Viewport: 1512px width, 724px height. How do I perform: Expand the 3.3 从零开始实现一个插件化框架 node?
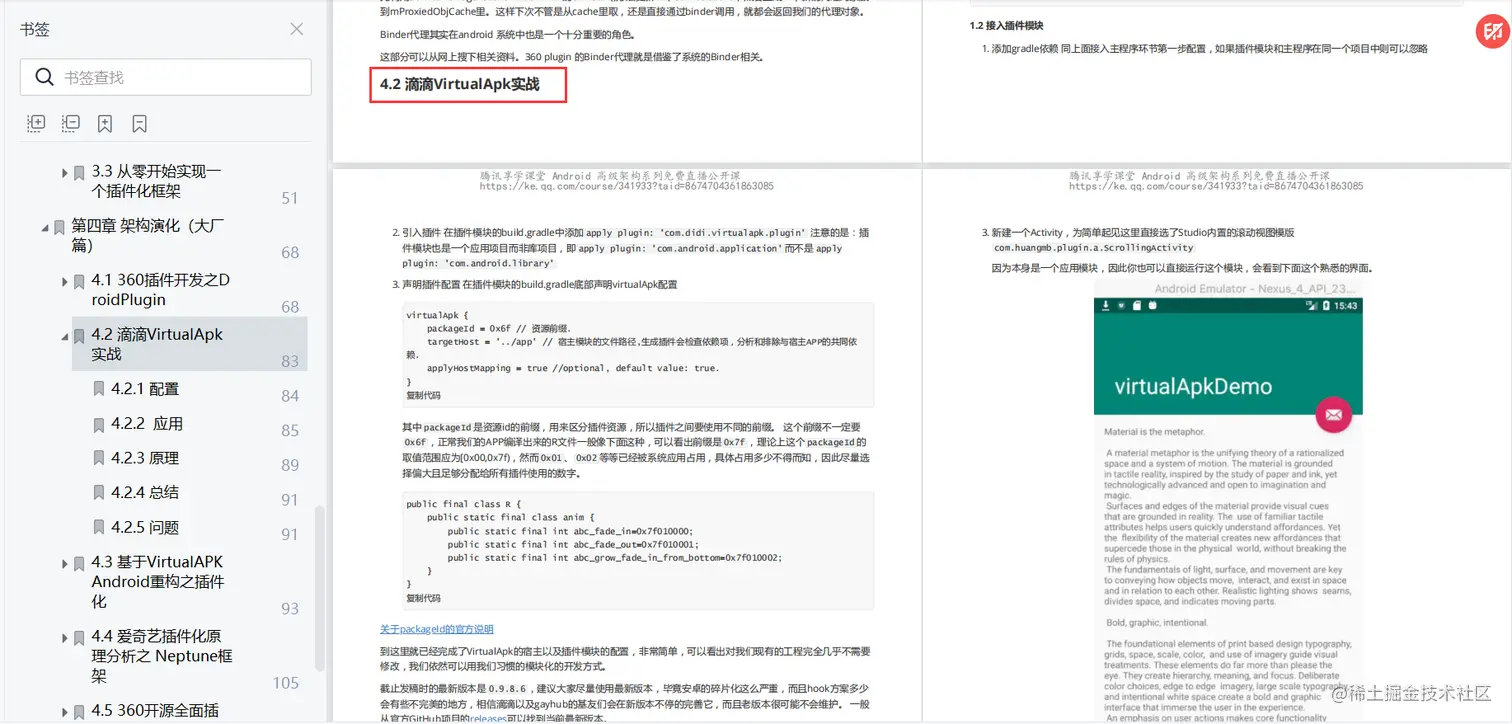pos(65,172)
